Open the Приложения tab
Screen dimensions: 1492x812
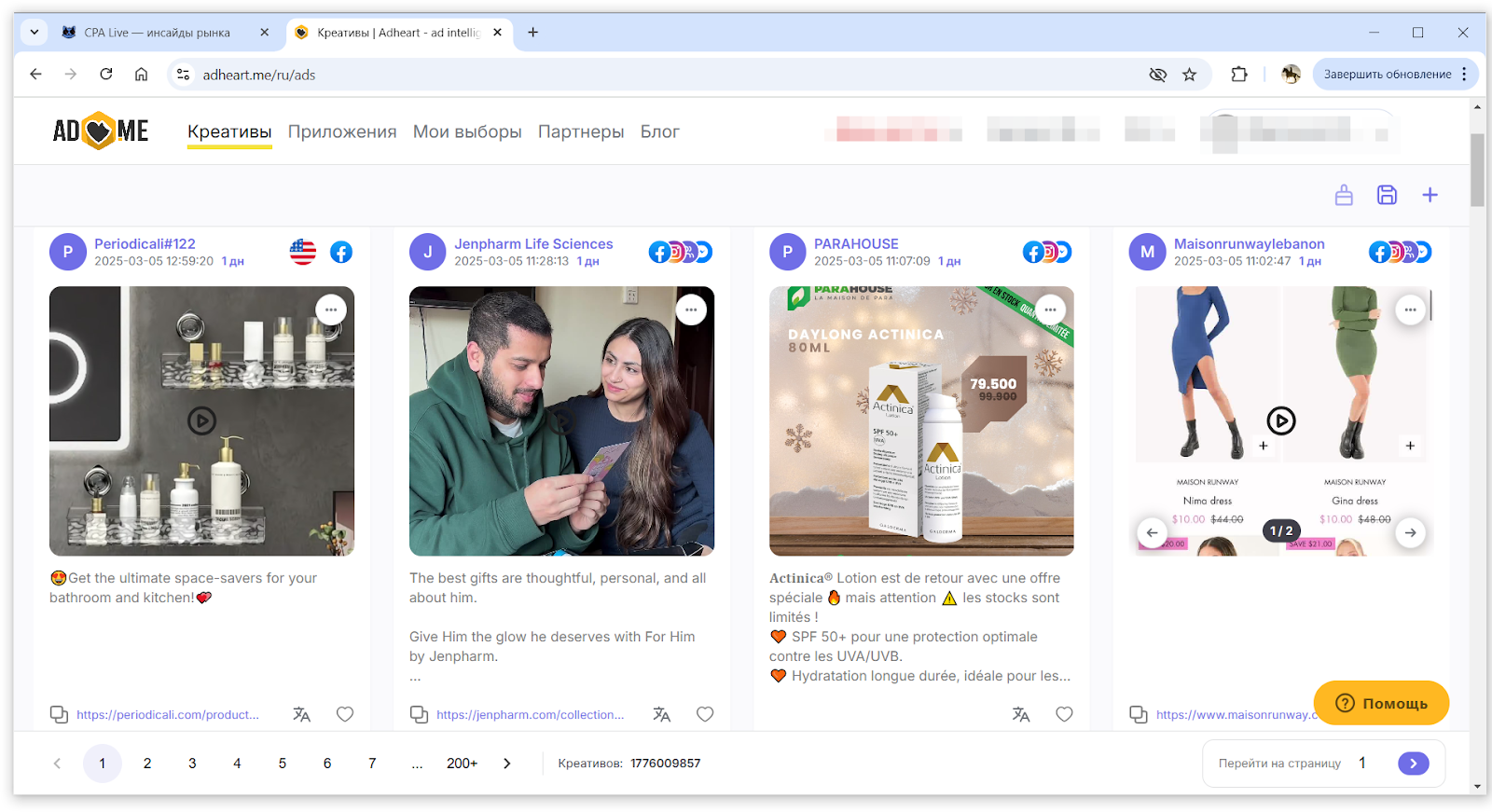click(342, 131)
